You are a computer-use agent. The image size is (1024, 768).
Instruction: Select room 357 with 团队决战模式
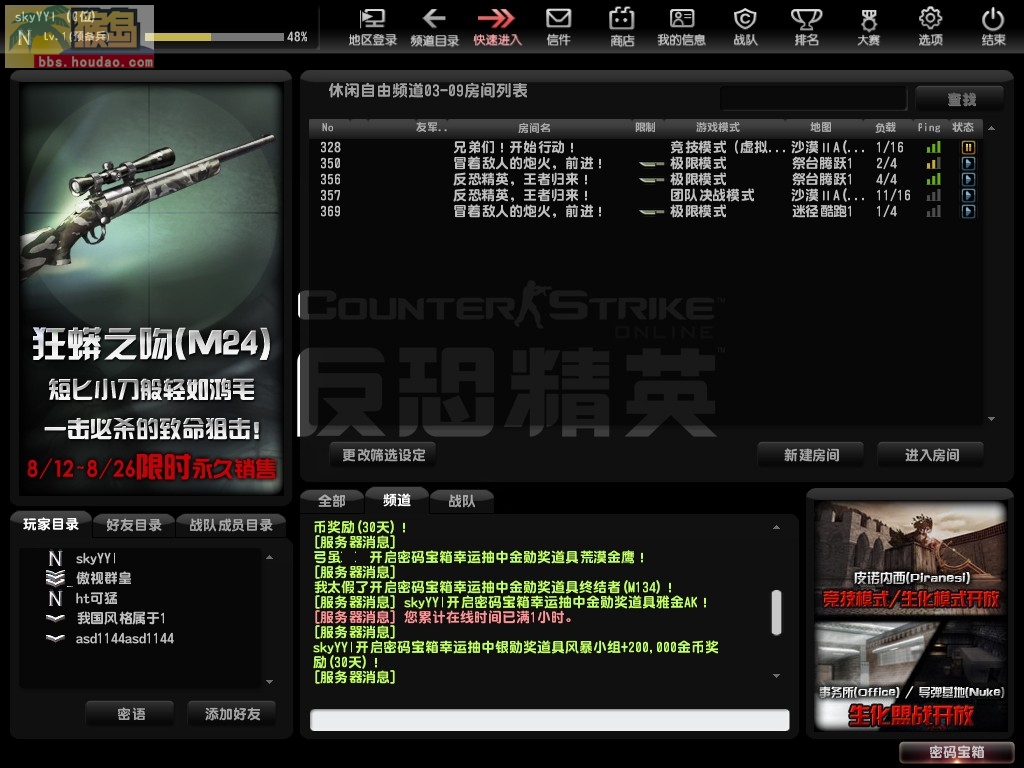click(643, 195)
